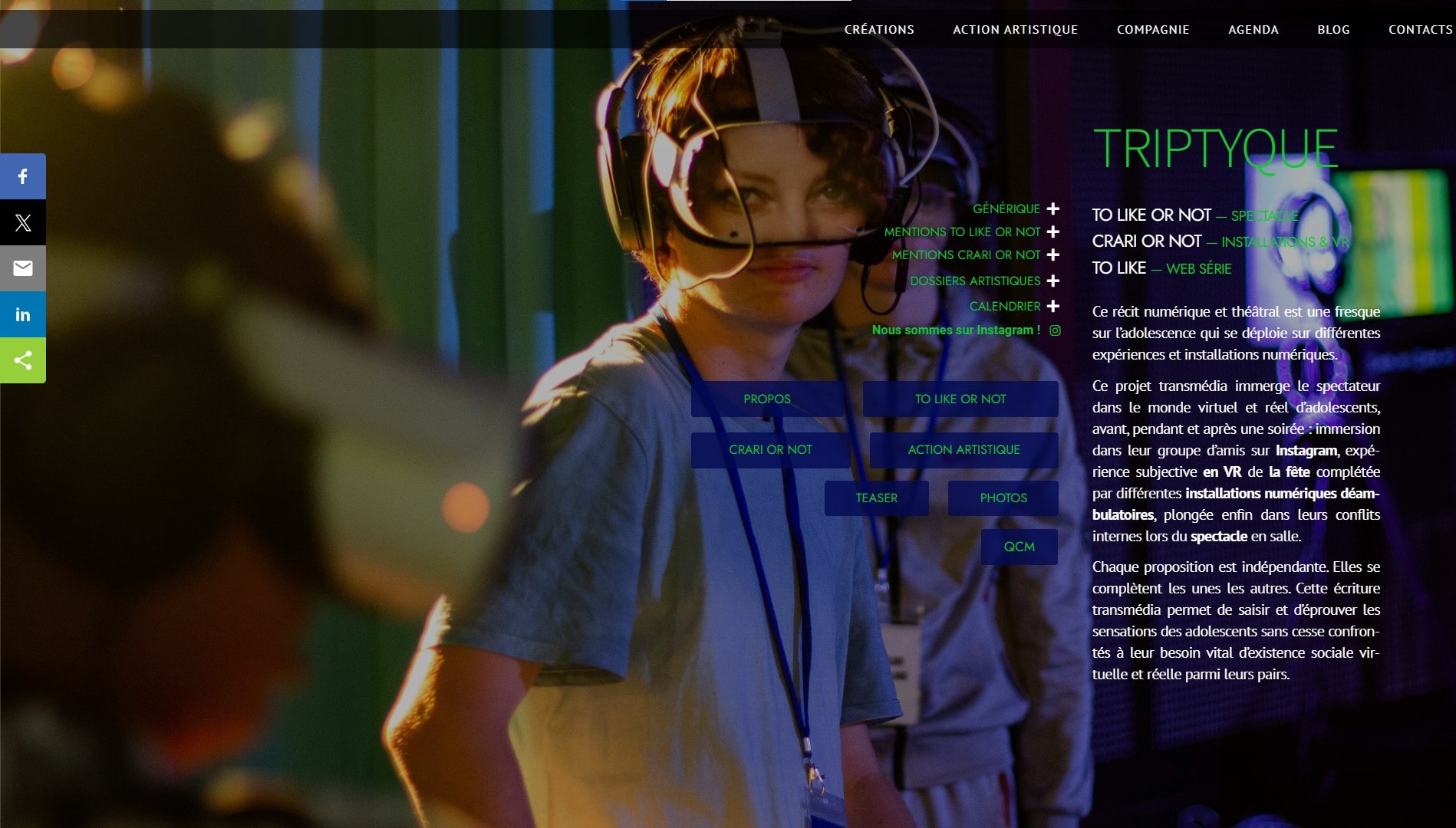1456x828 pixels.
Task: Click the Teaser button
Action: (876, 498)
